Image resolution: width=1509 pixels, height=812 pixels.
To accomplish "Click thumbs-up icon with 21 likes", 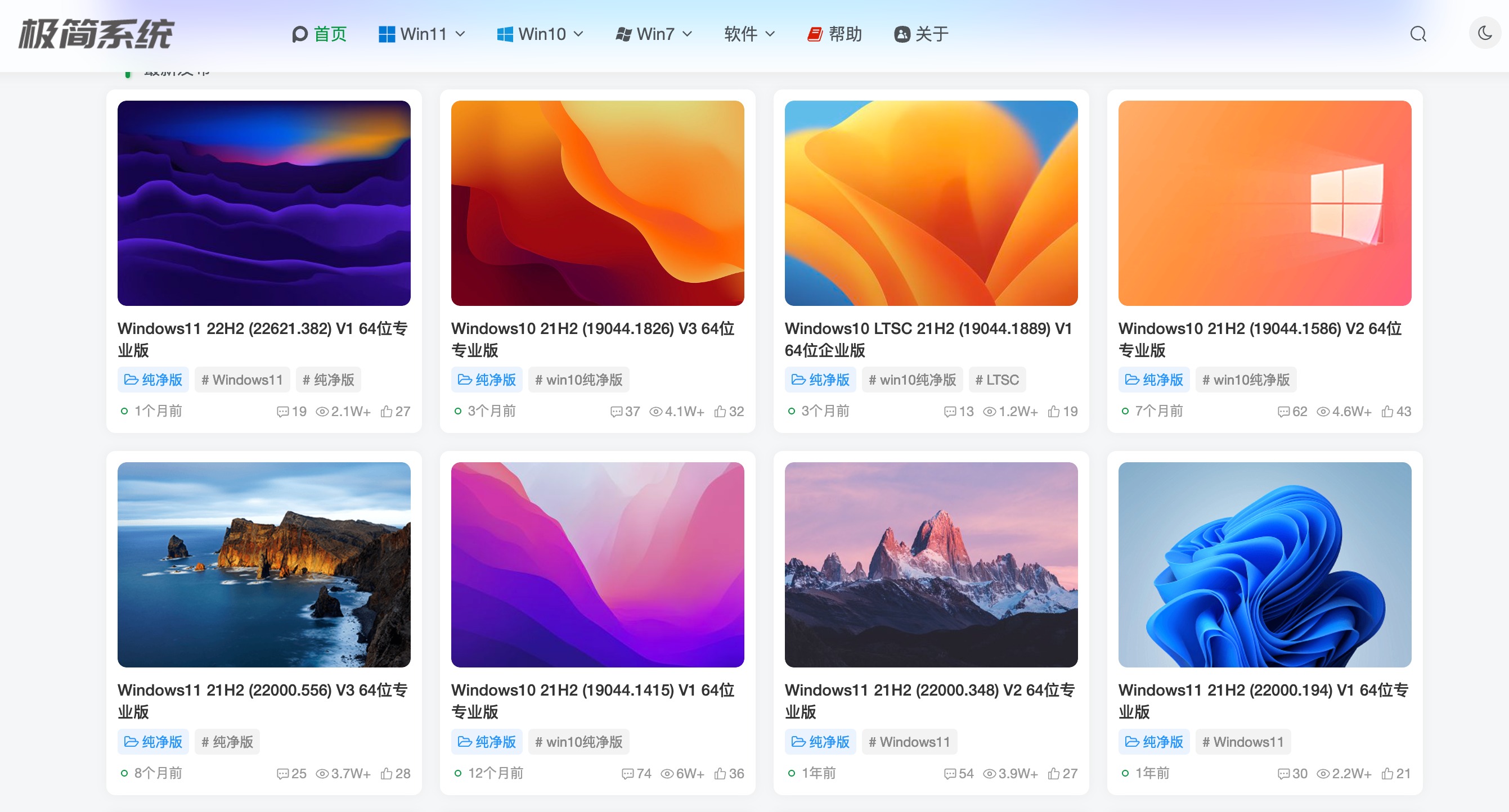I will coord(1387,773).
